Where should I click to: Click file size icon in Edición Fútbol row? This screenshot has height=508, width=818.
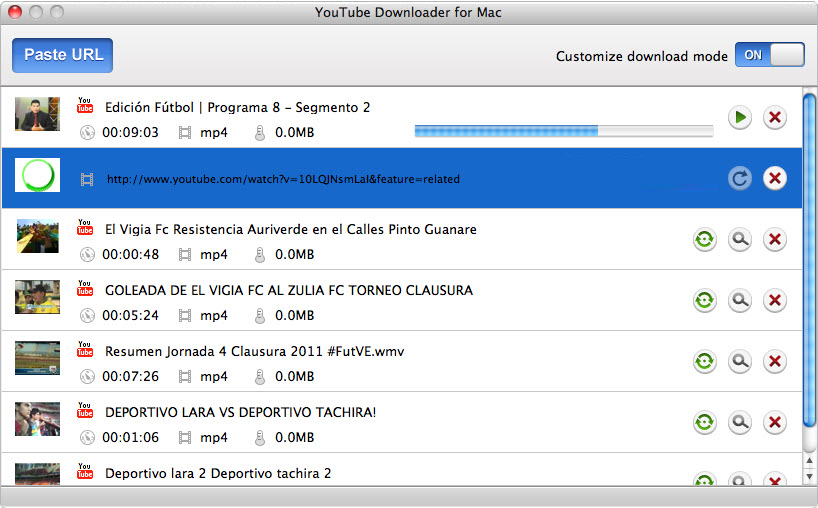[260, 132]
